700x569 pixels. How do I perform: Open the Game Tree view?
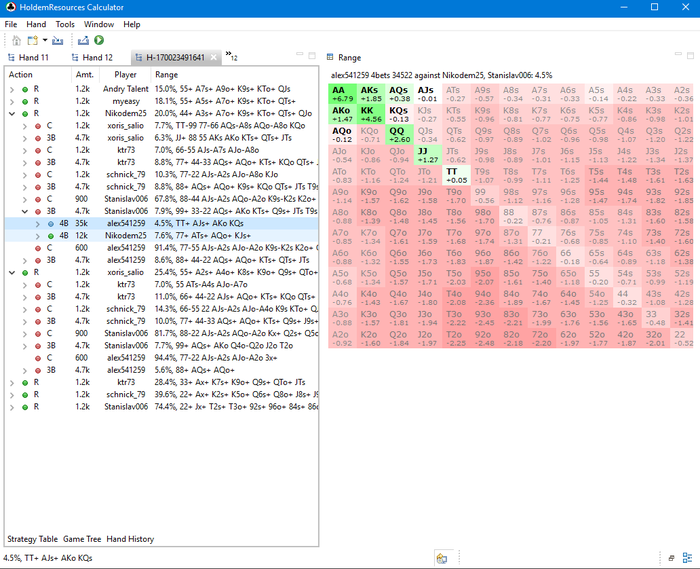tap(82, 539)
